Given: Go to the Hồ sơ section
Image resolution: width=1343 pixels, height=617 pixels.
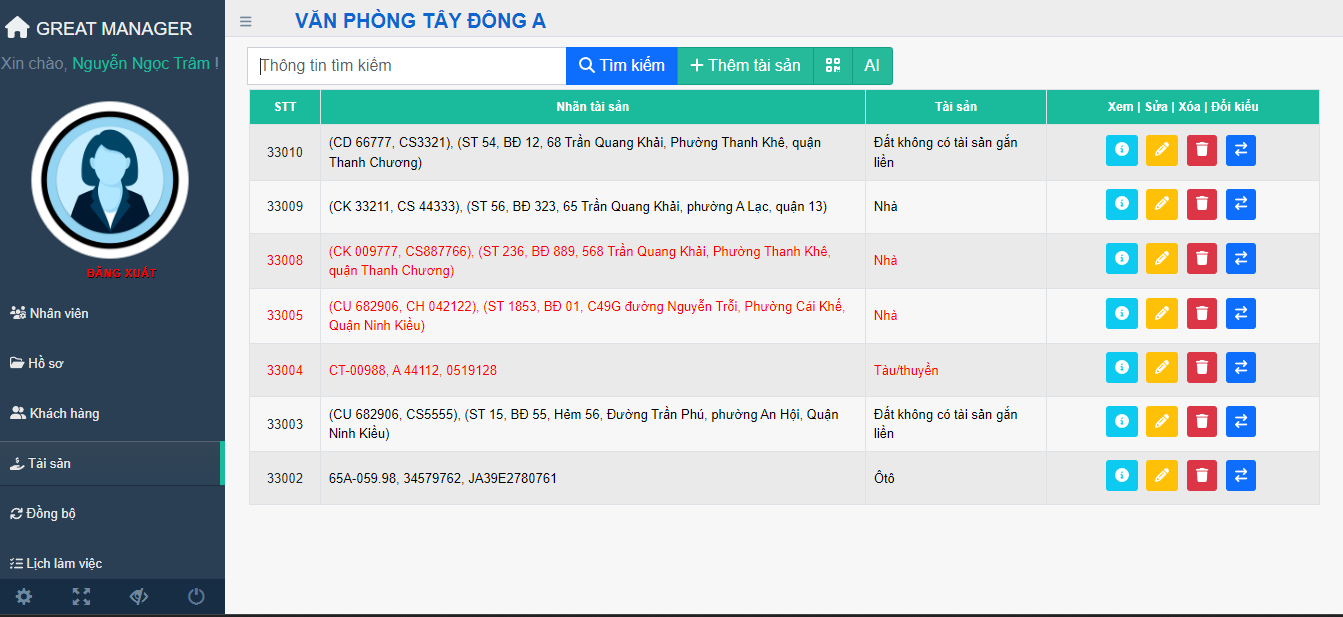Looking at the screenshot, I should [45, 363].
